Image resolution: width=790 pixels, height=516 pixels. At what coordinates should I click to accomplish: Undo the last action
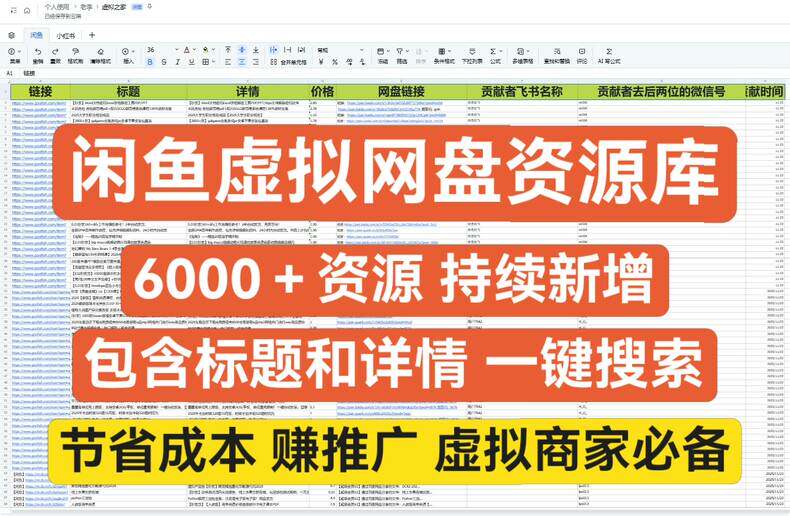(x=38, y=55)
